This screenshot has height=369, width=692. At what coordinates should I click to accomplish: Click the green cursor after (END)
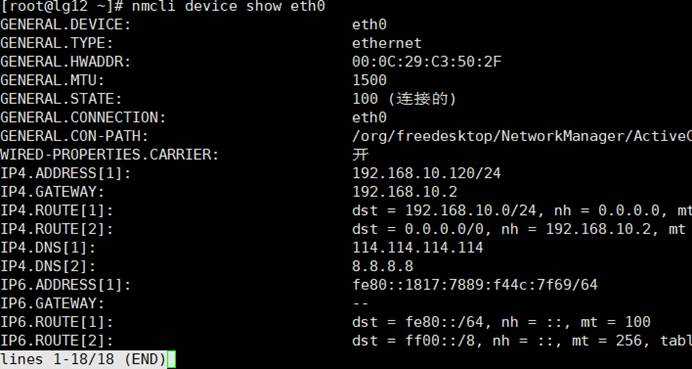click(x=171, y=359)
